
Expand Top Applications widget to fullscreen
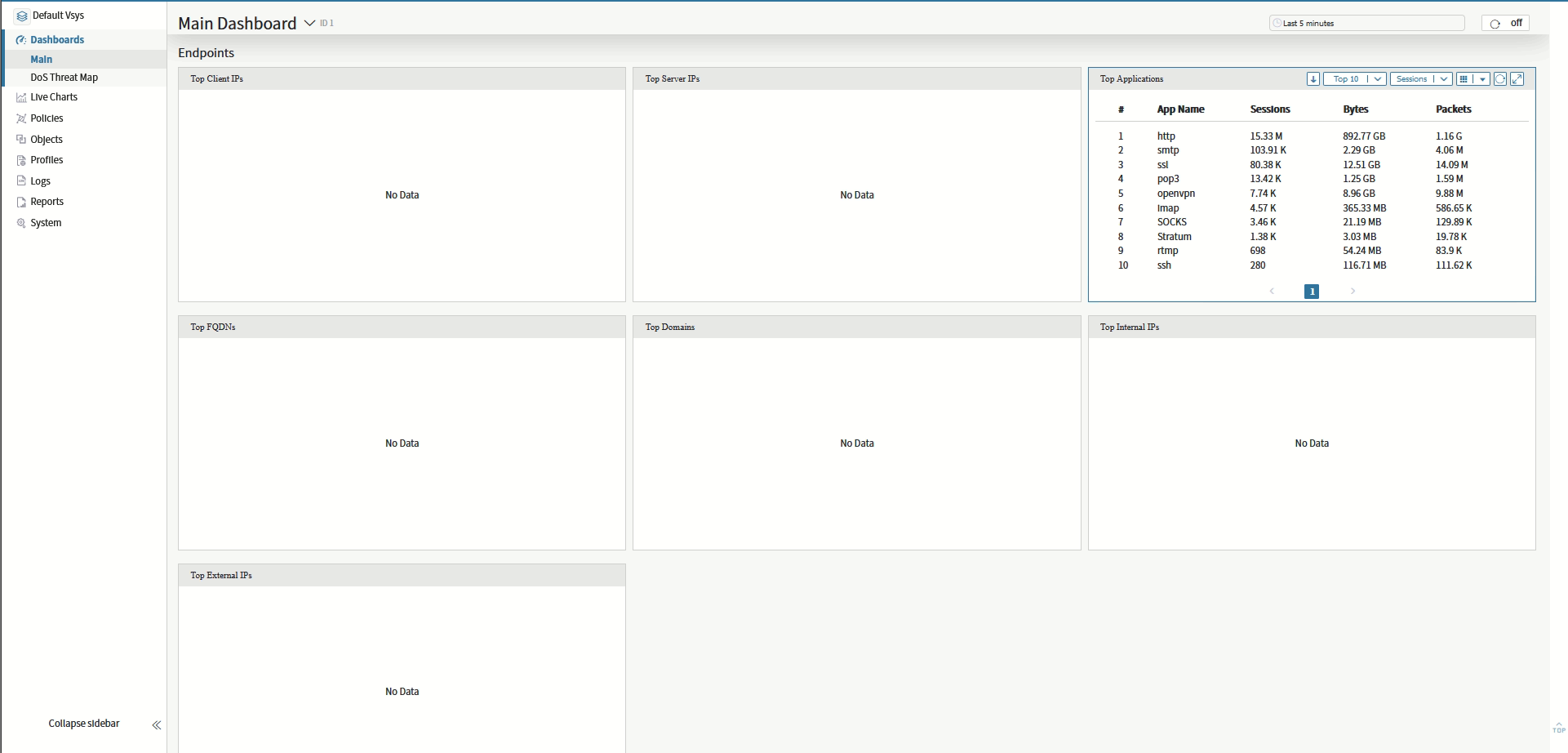pos(1517,79)
